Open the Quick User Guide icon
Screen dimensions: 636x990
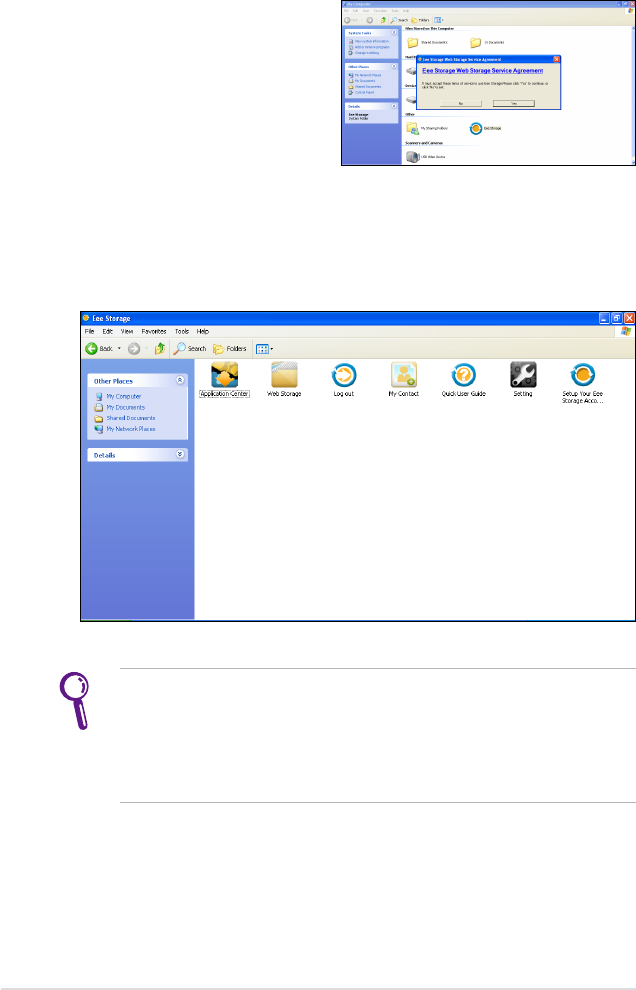464,375
